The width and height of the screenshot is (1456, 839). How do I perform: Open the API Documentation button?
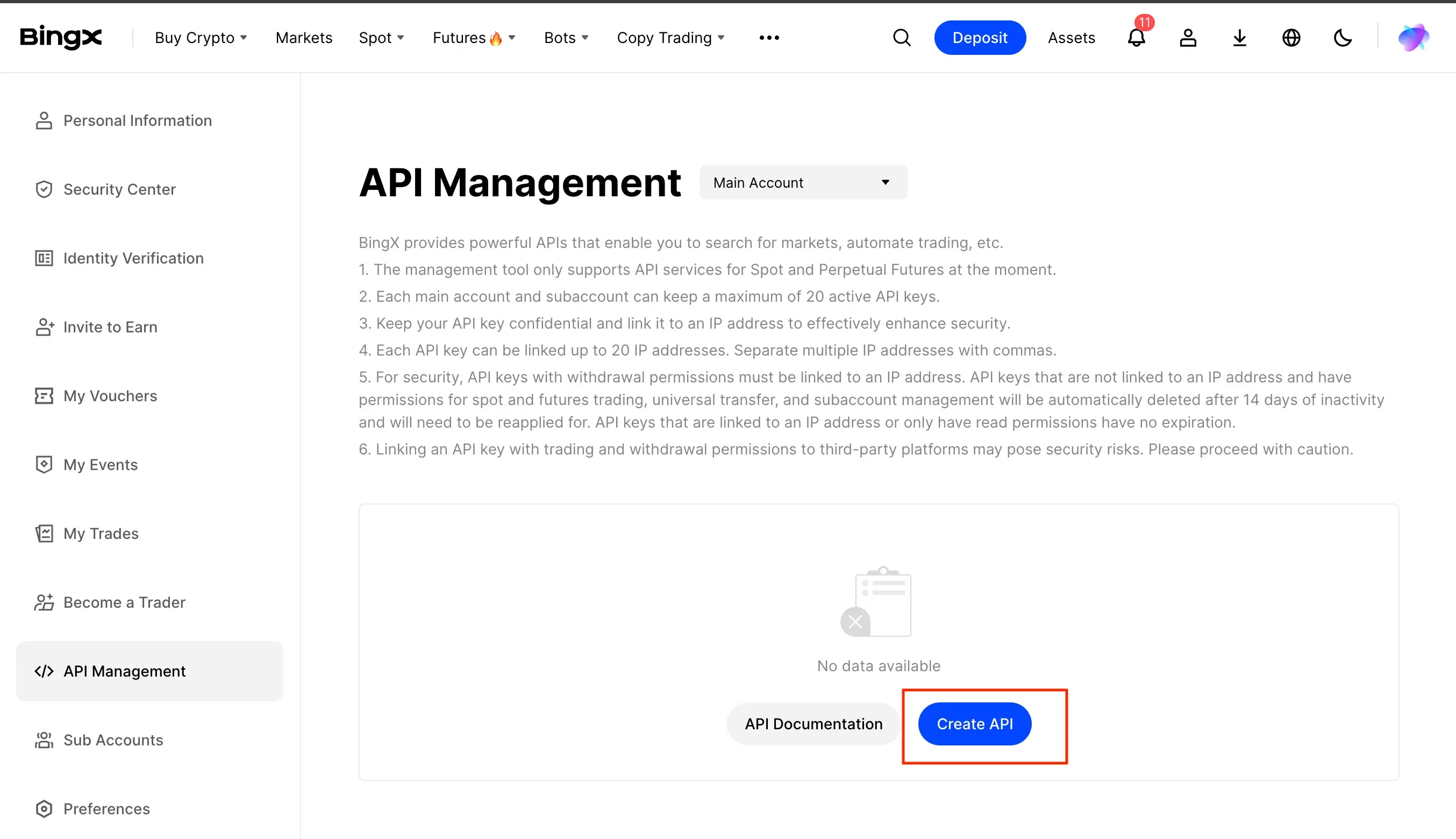813,724
